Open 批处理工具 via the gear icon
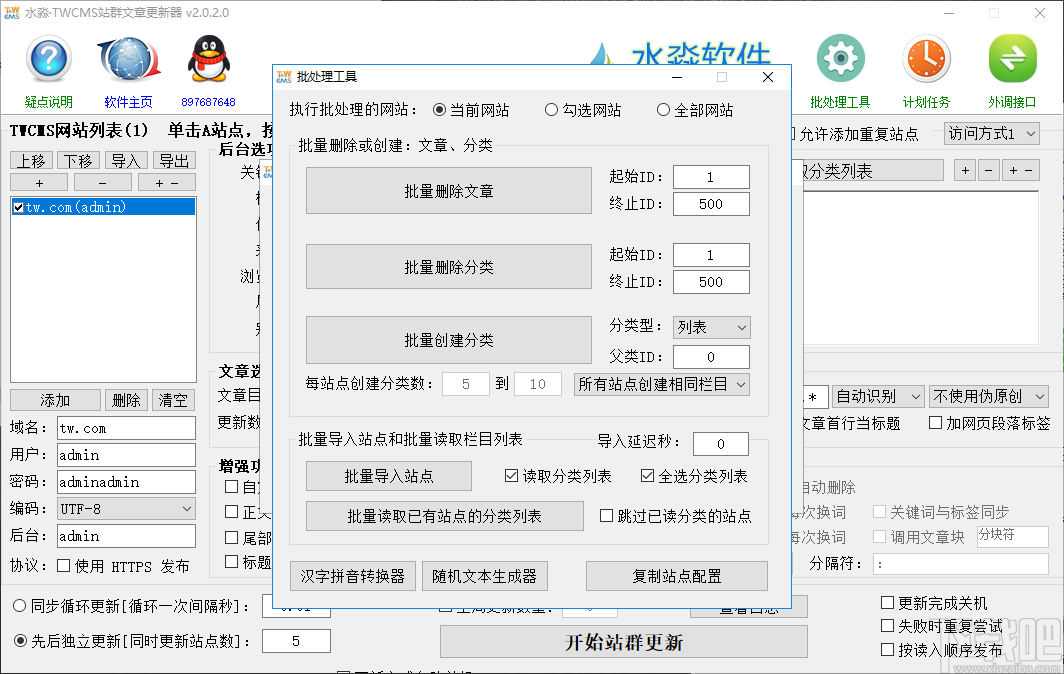The width and height of the screenshot is (1064, 674). point(840,58)
